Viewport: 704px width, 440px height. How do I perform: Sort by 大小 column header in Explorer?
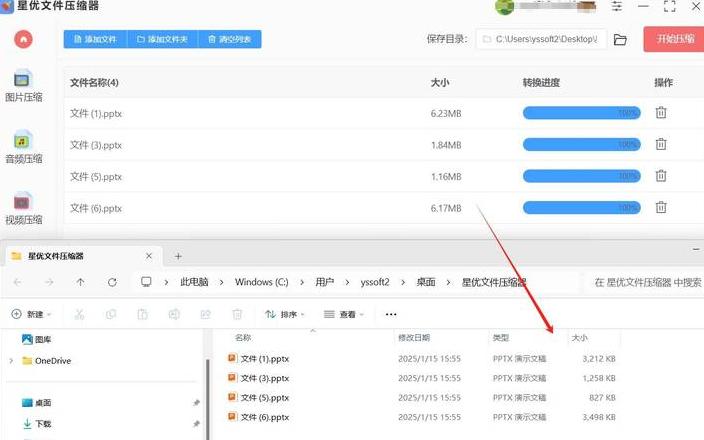point(580,338)
